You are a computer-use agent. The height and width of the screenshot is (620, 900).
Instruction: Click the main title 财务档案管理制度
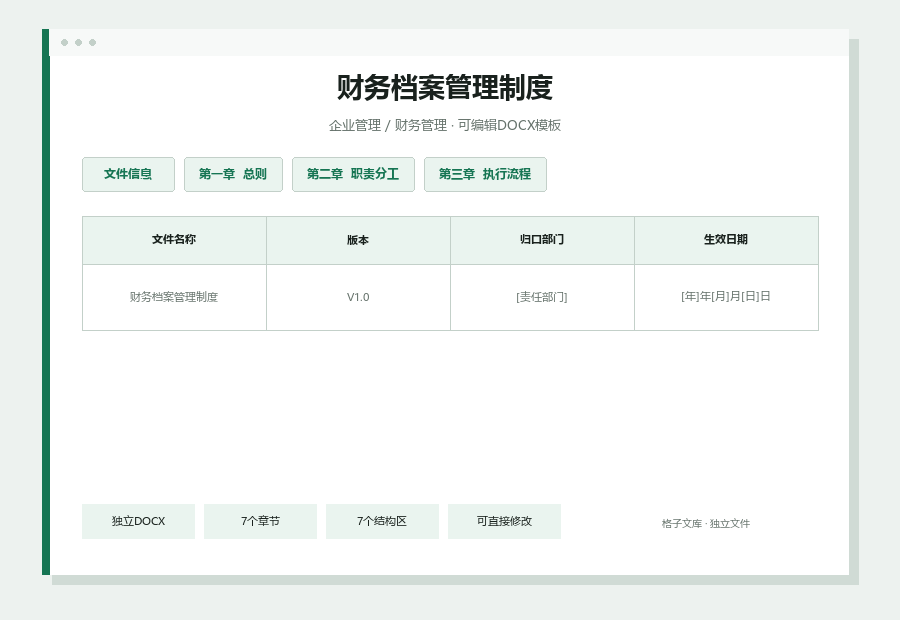(445, 87)
